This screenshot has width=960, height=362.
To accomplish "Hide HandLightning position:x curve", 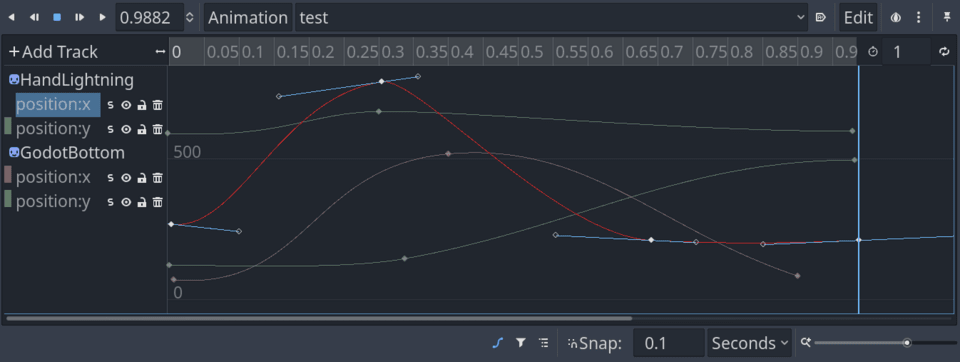I will pos(126,105).
